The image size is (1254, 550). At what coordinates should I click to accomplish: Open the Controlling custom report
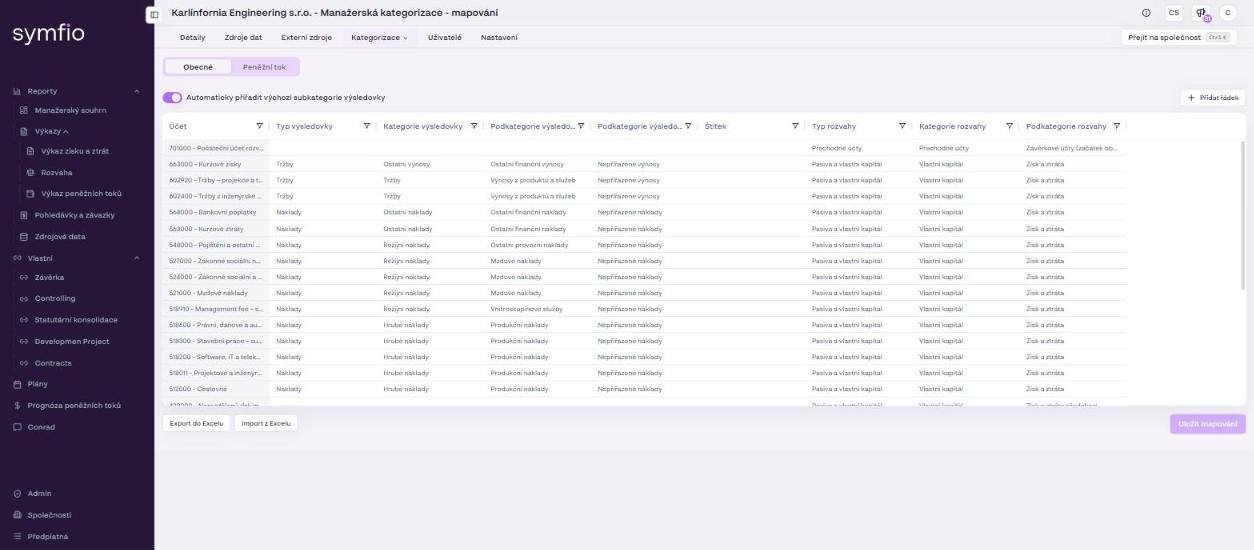point(55,298)
